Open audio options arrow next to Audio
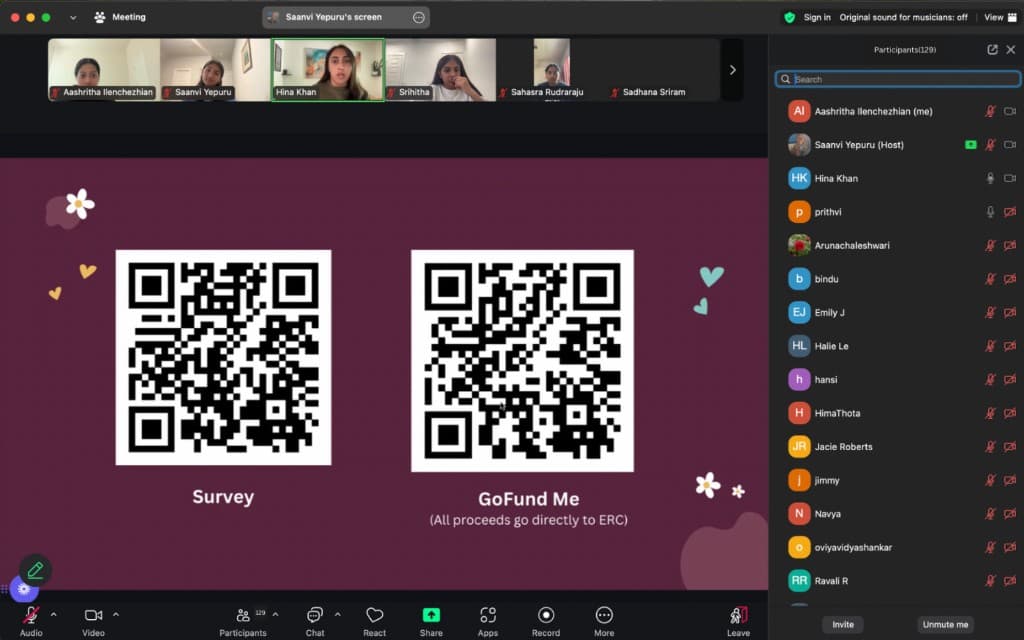This screenshot has height=640, width=1024. point(54,615)
